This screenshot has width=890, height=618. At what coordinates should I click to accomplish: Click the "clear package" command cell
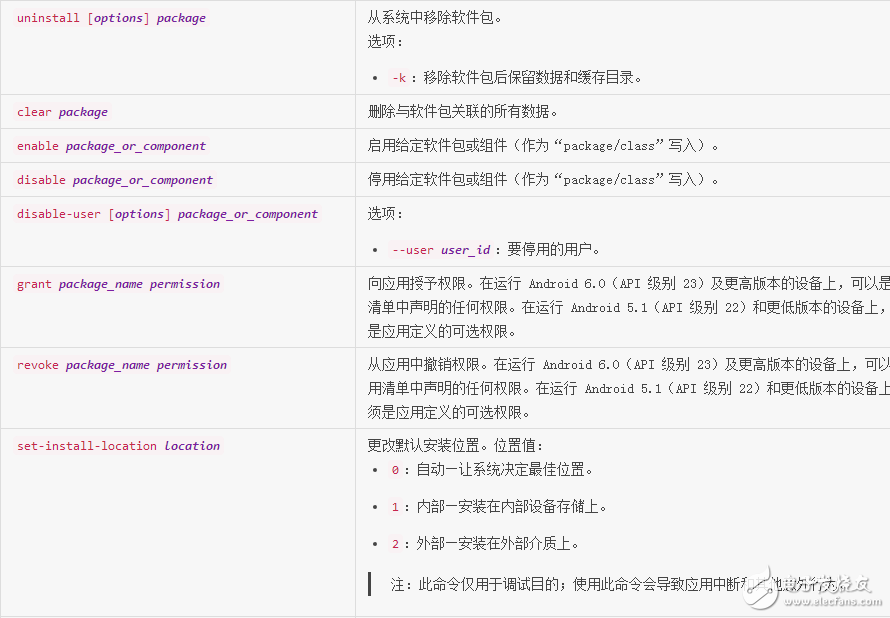62,112
